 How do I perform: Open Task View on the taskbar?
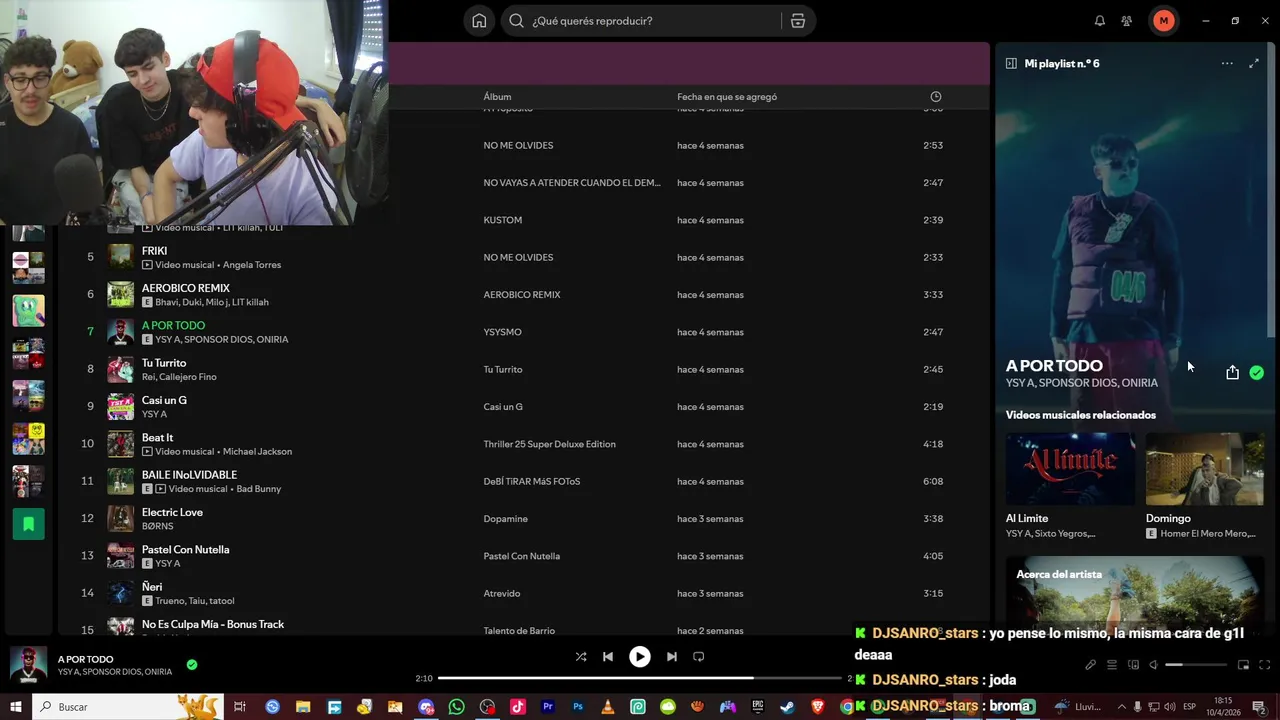(x=240, y=707)
